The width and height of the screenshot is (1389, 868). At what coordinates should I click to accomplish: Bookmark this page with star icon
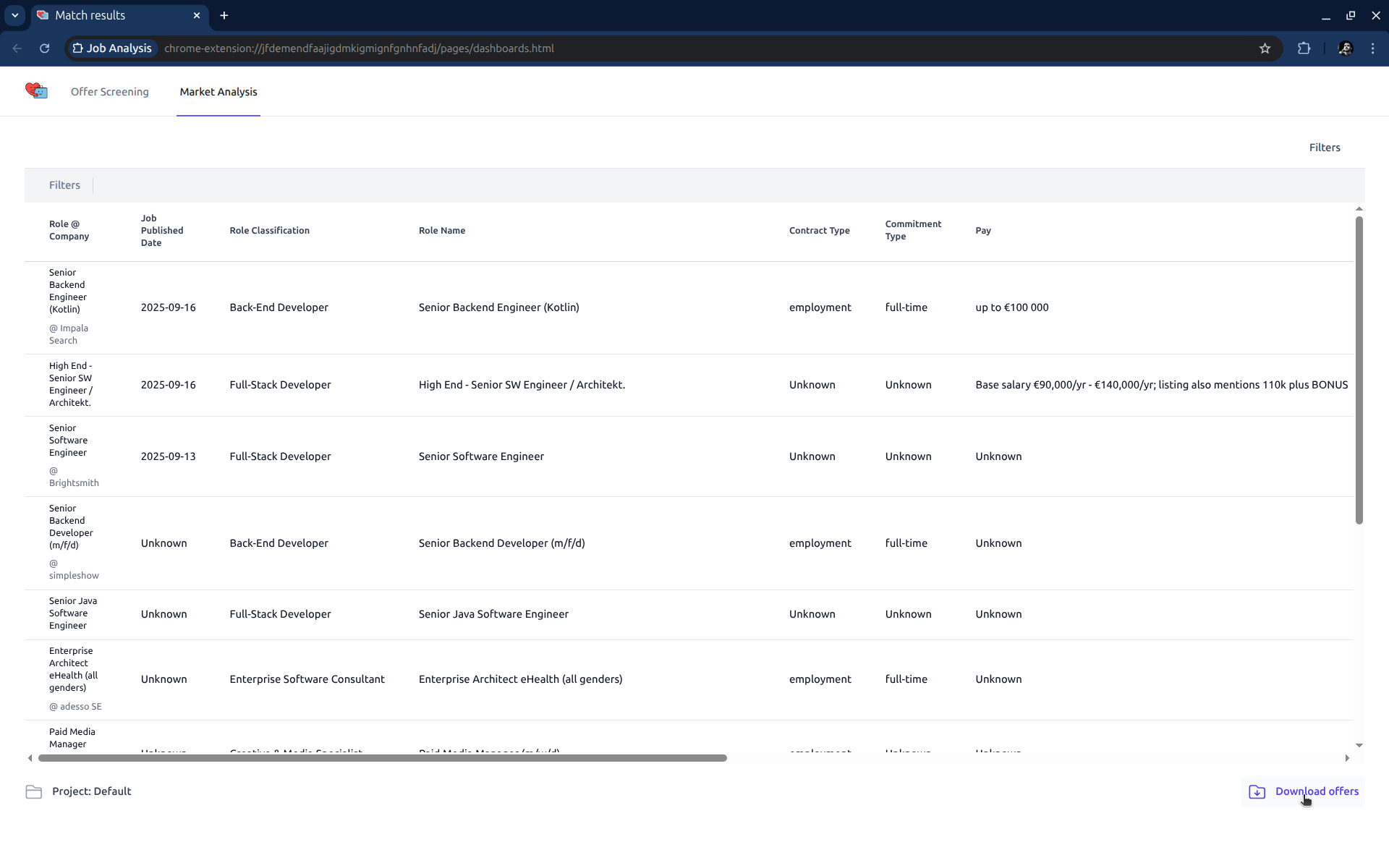pyautogui.click(x=1265, y=48)
